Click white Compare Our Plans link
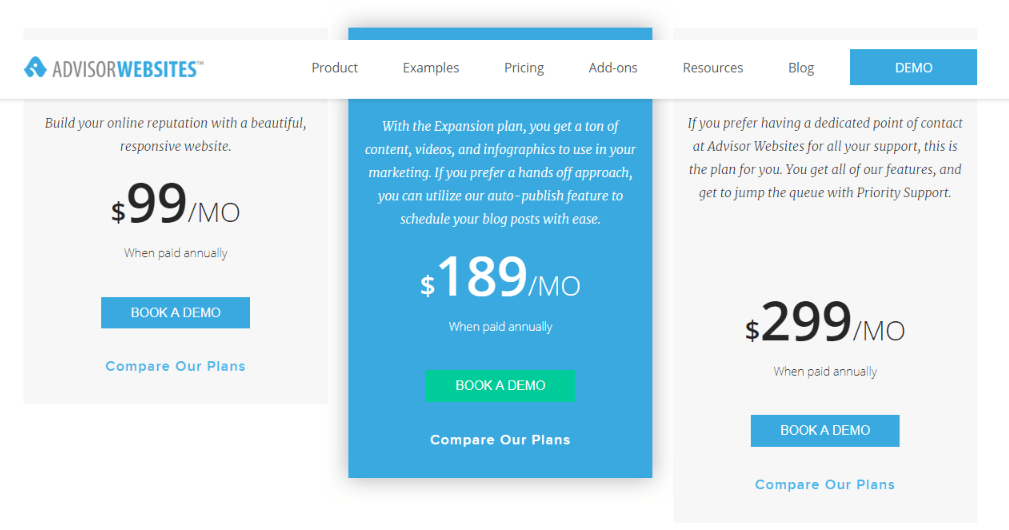The image size is (1009, 530). pos(500,440)
